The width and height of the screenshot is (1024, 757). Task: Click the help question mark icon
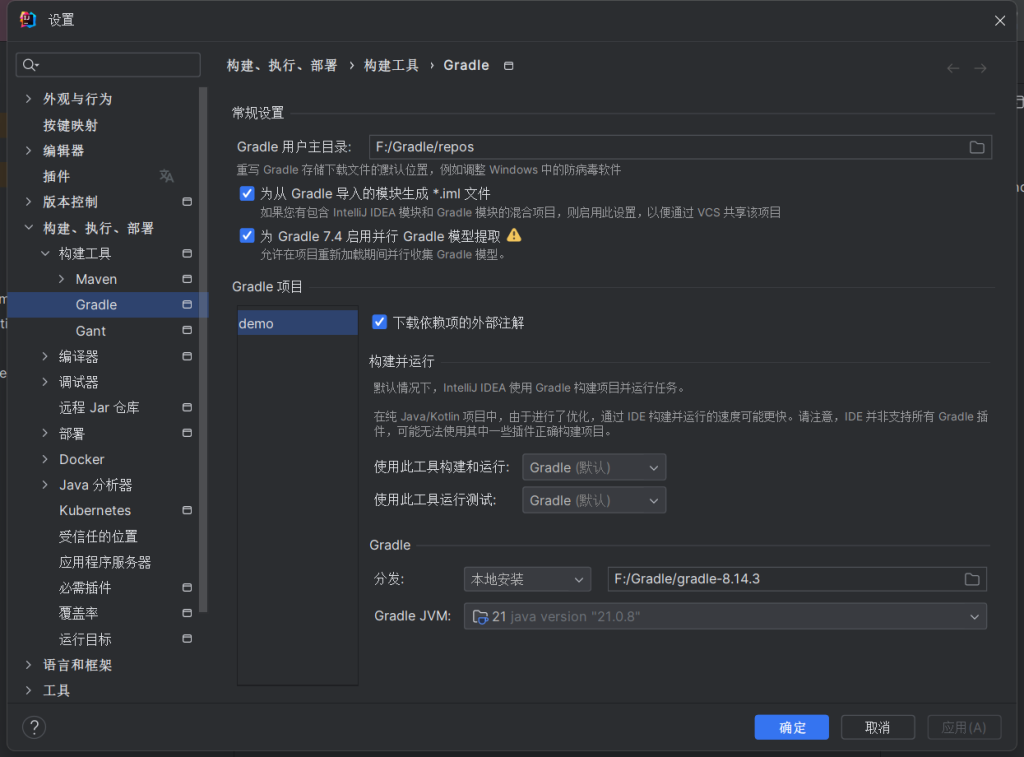click(34, 727)
